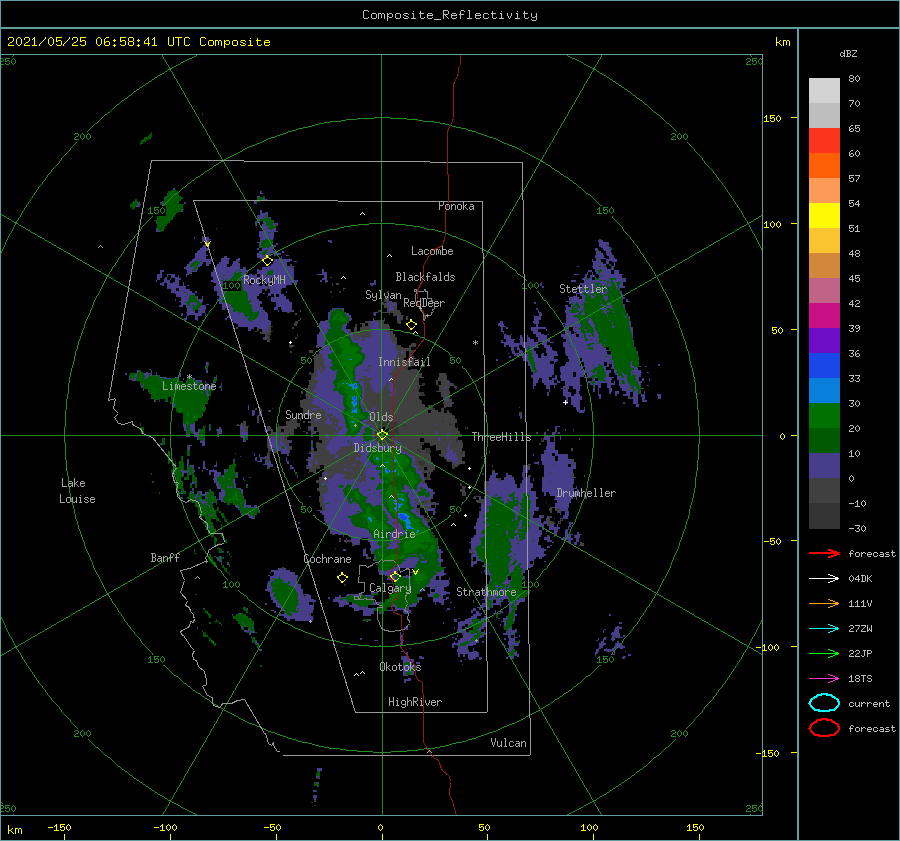Click the Composite_Reflectivity title
This screenshot has width=900, height=841.
pos(450,15)
